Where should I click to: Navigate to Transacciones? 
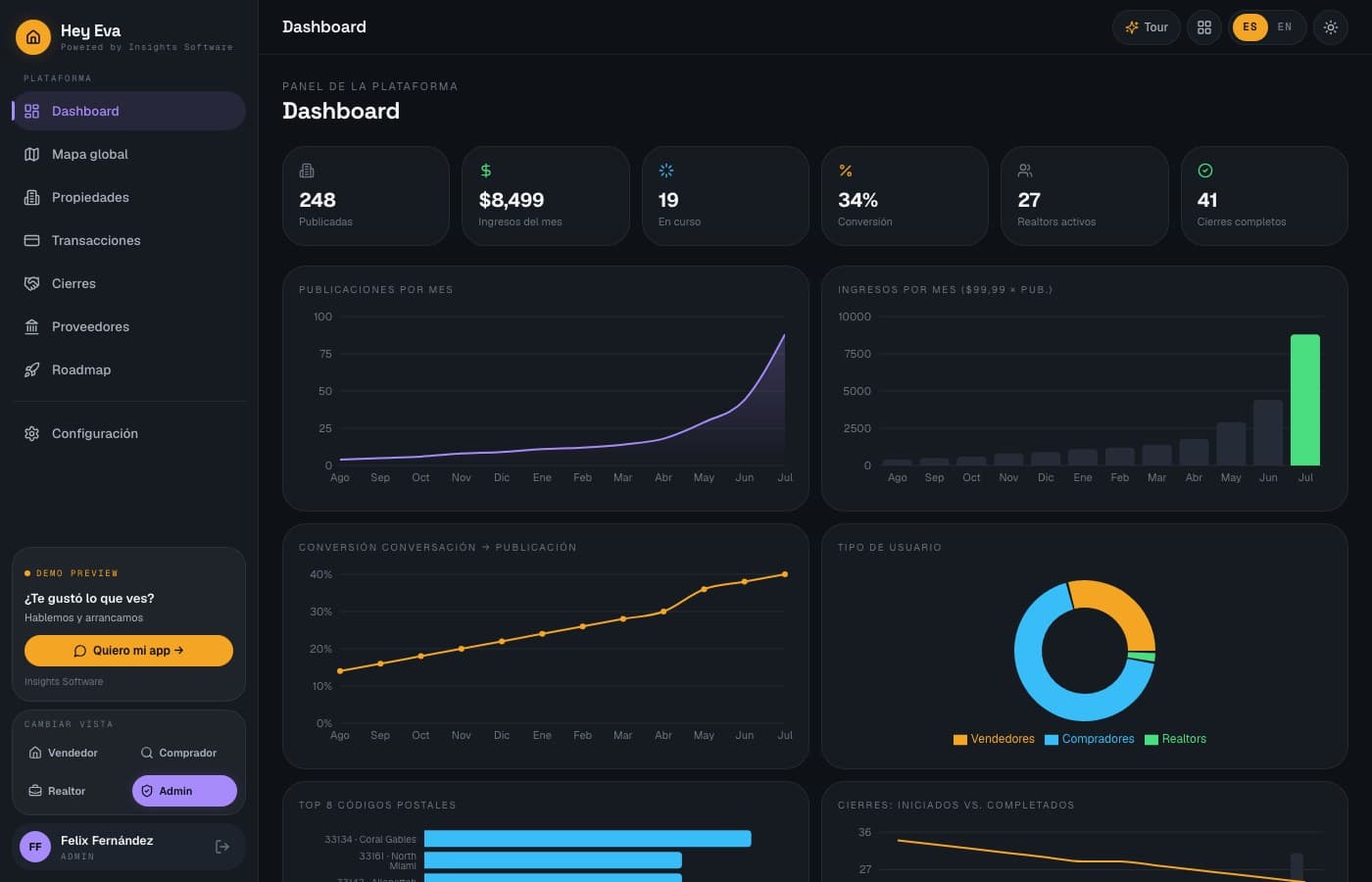[x=128, y=240]
